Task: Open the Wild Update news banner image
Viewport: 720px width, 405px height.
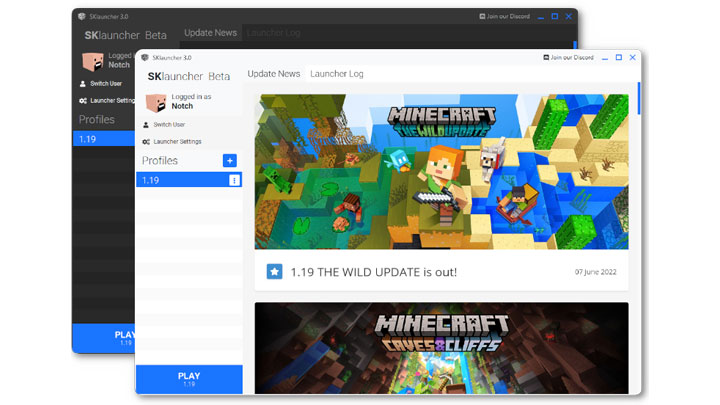Action: coord(441,172)
